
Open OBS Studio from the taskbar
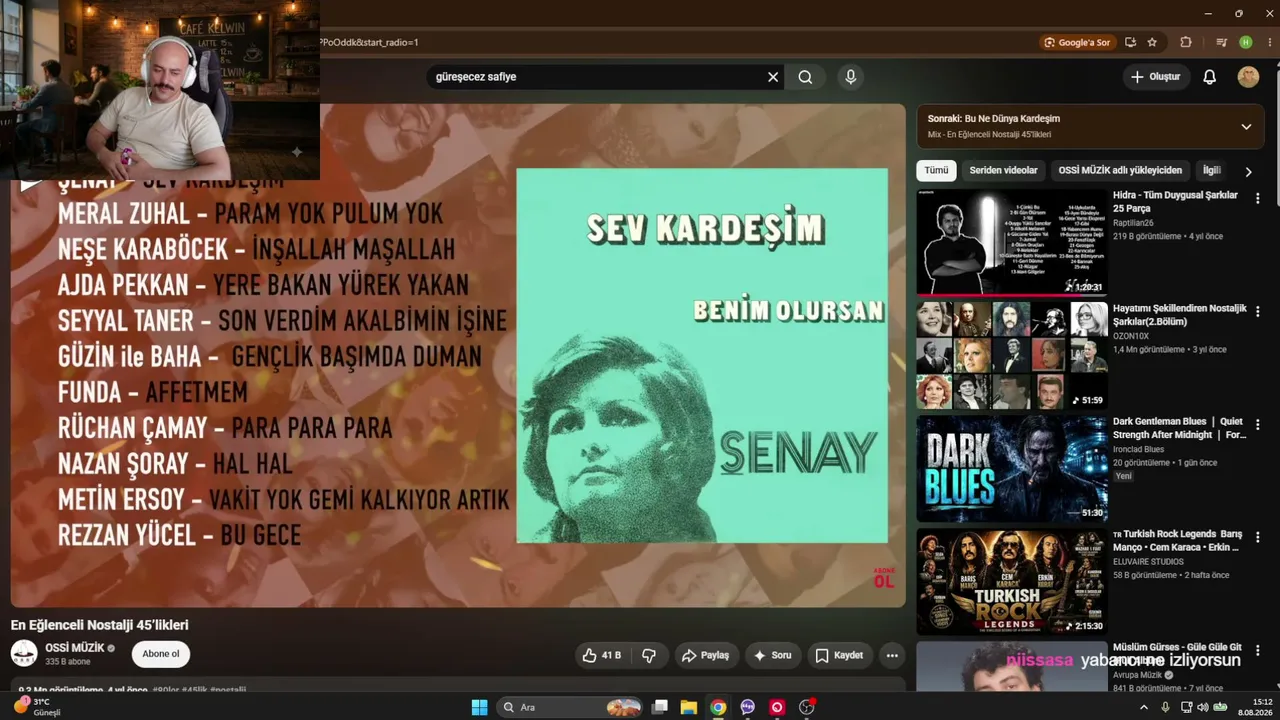807,707
